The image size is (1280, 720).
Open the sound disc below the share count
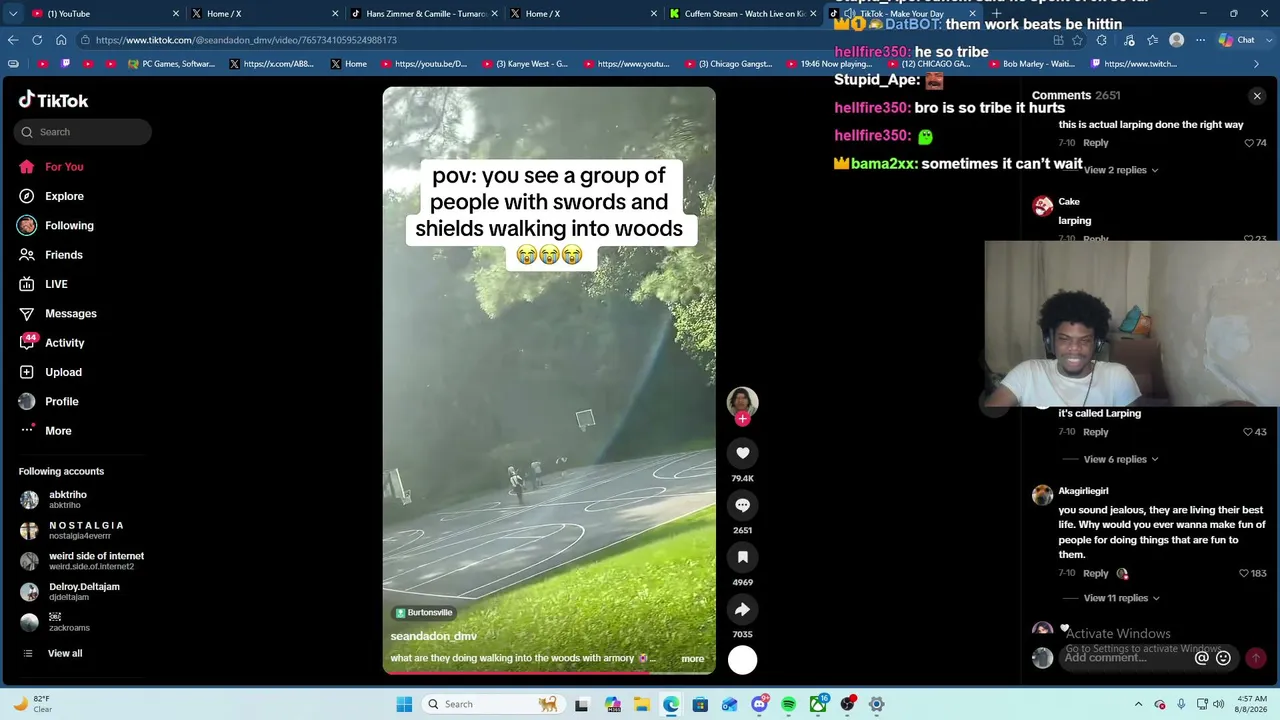tap(742, 660)
